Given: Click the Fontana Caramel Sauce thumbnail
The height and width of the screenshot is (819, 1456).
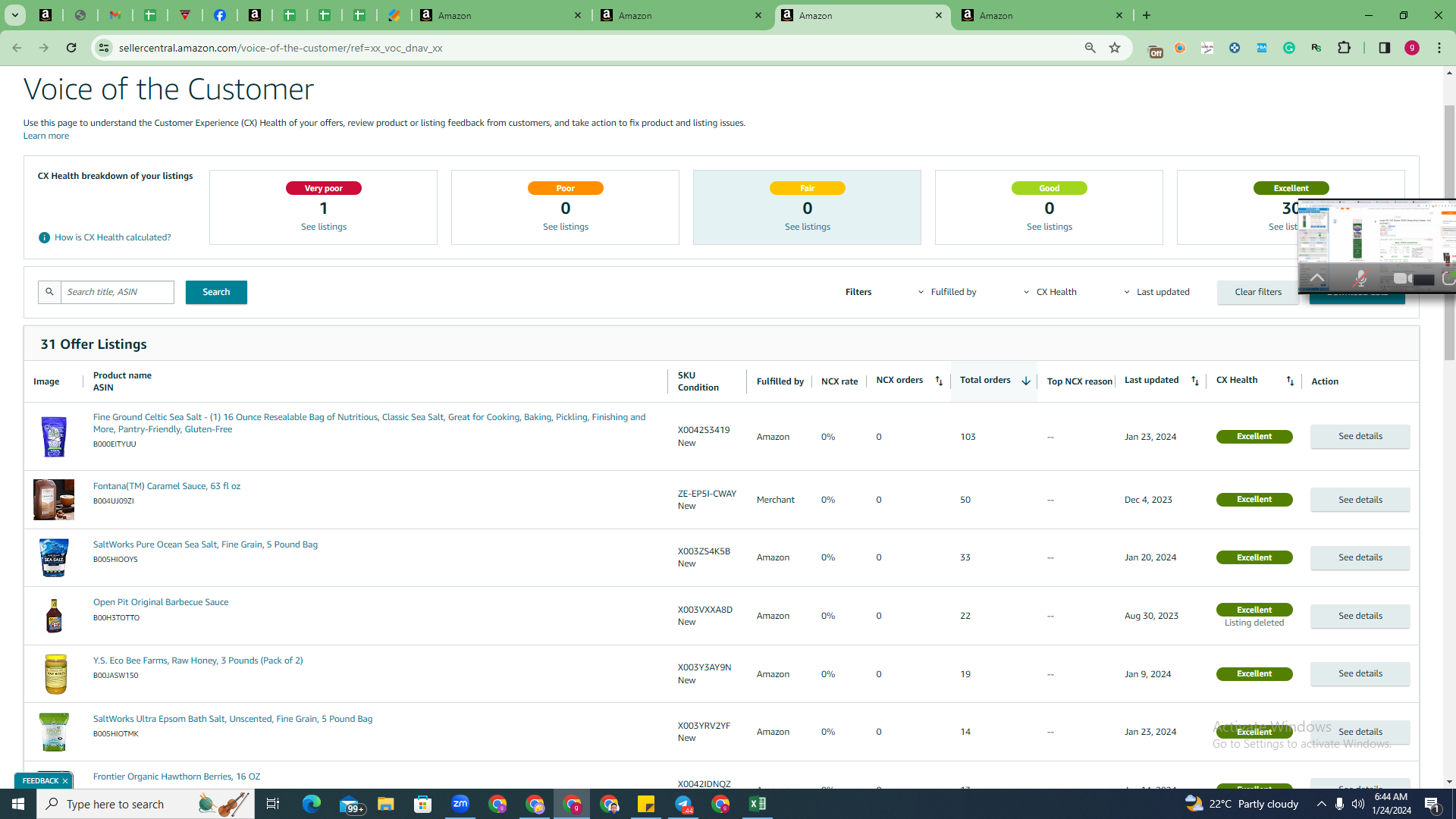Looking at the screenshot, I should pyautogui.click(x=54, y=500).
